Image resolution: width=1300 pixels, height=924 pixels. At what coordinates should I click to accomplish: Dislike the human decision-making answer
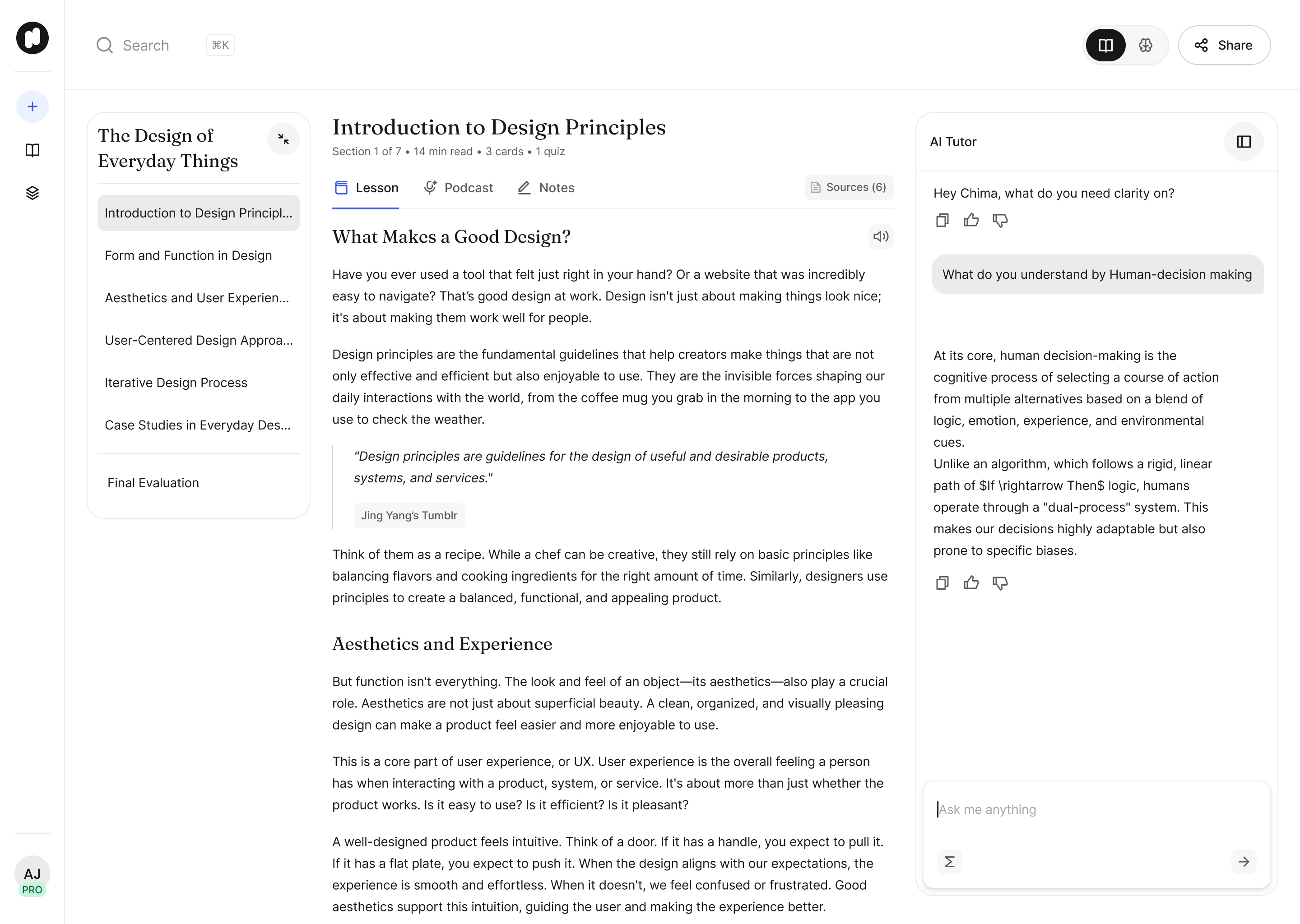coord(1000,582)
